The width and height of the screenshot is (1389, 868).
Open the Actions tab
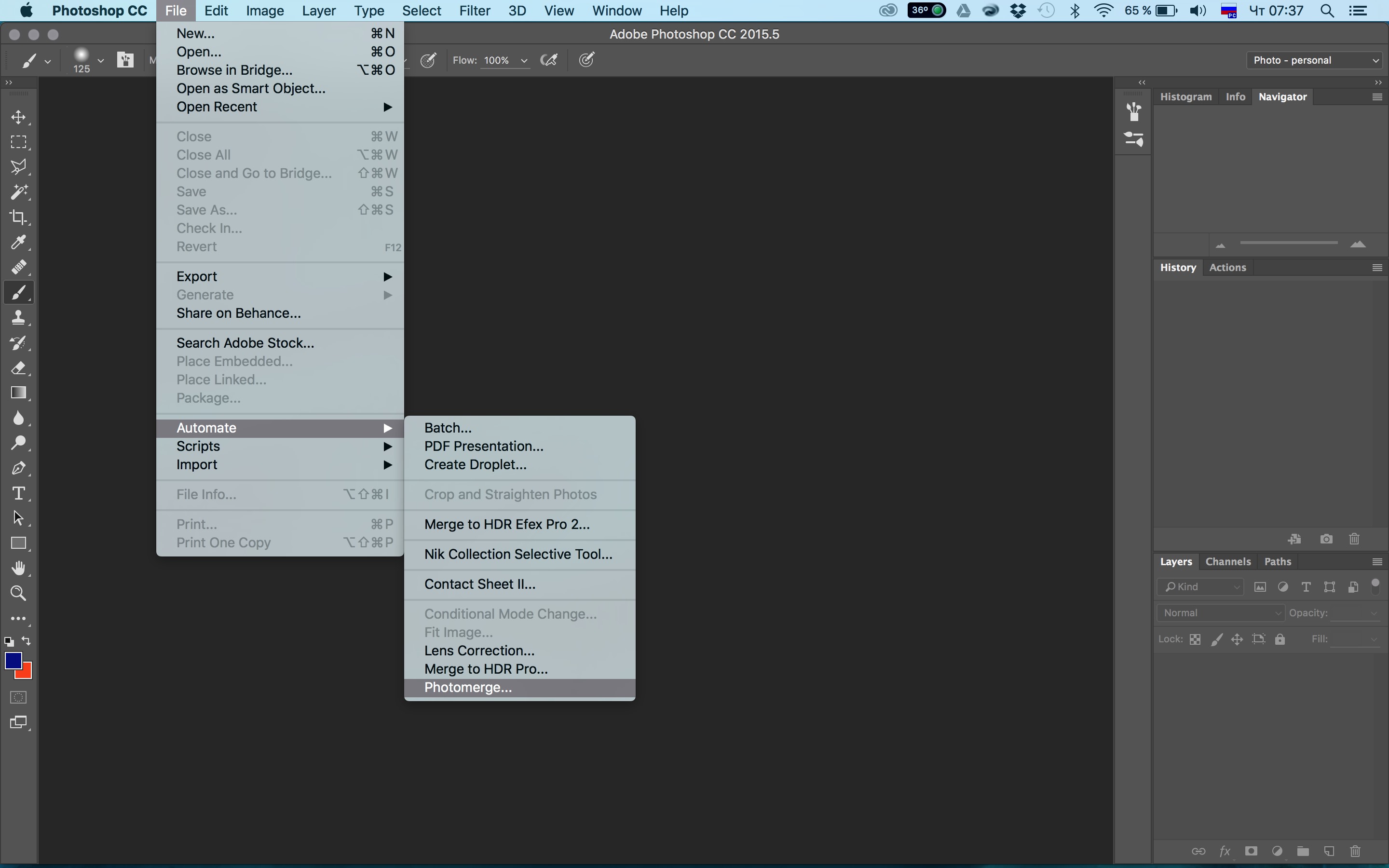(x=1227, y=267)
